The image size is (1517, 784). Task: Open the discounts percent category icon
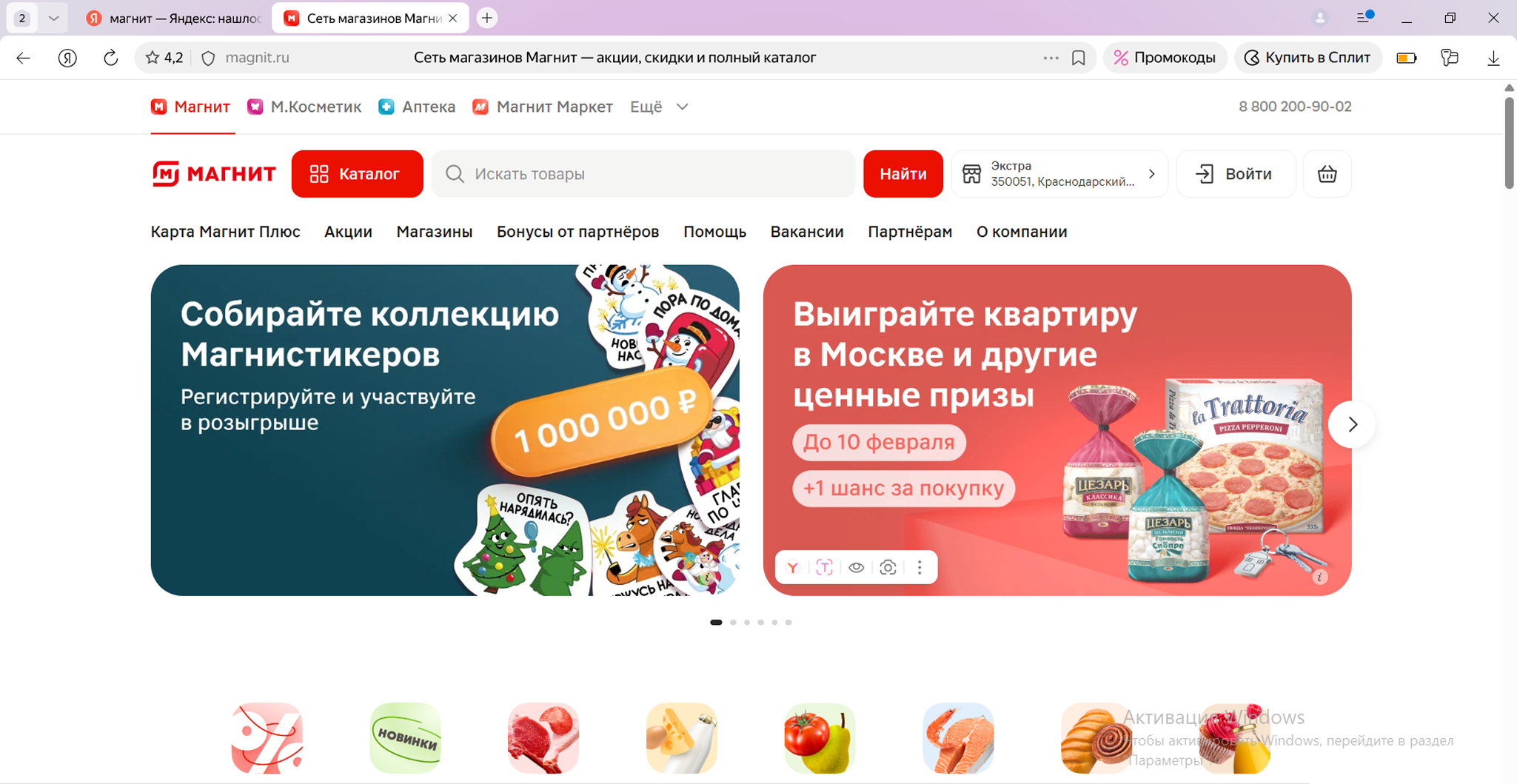pyautogui.click(x=267, y=738)
